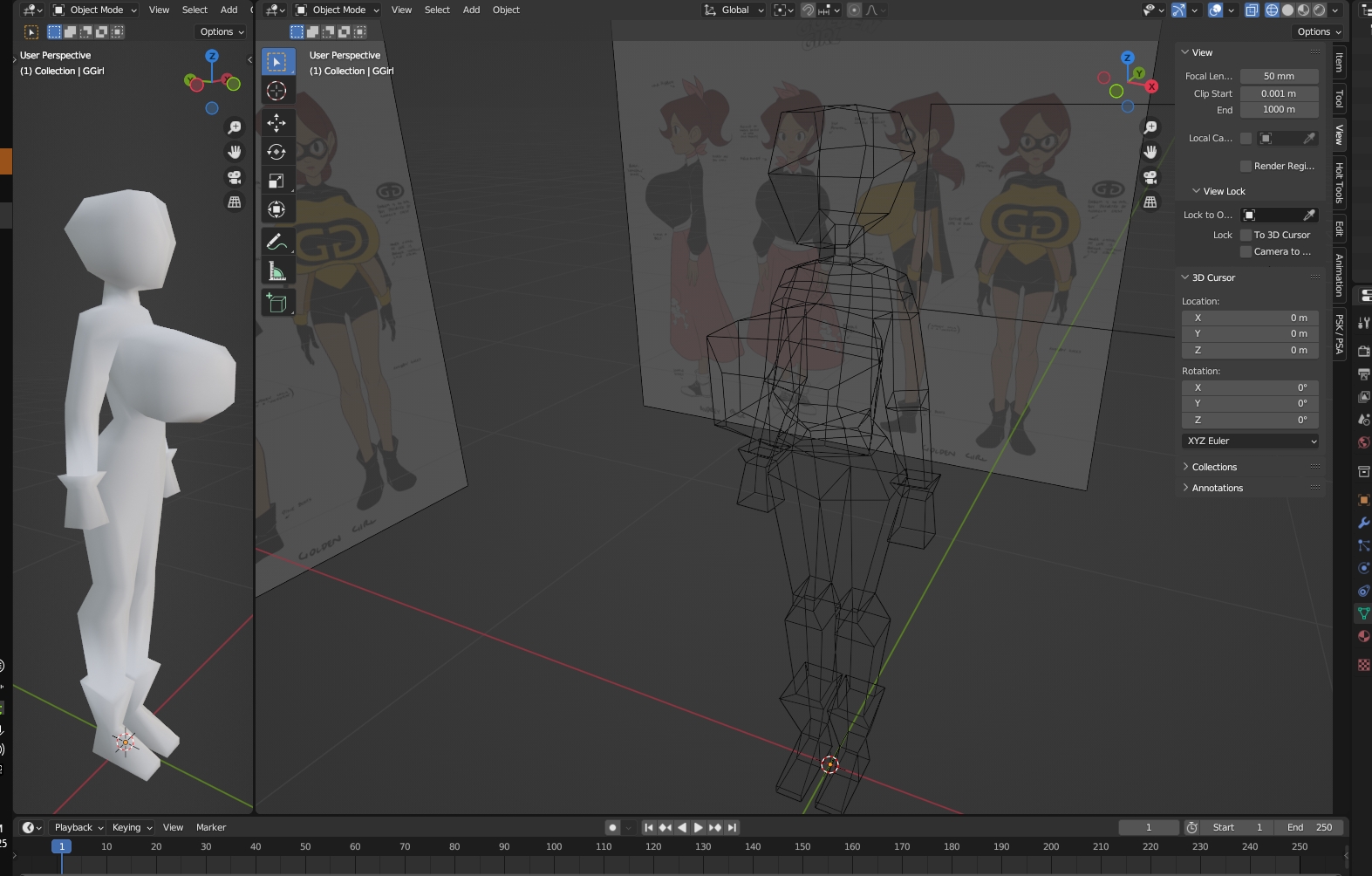Toggle camera view in main viewport
1372x876 pixels.
tap(1150, 177)
